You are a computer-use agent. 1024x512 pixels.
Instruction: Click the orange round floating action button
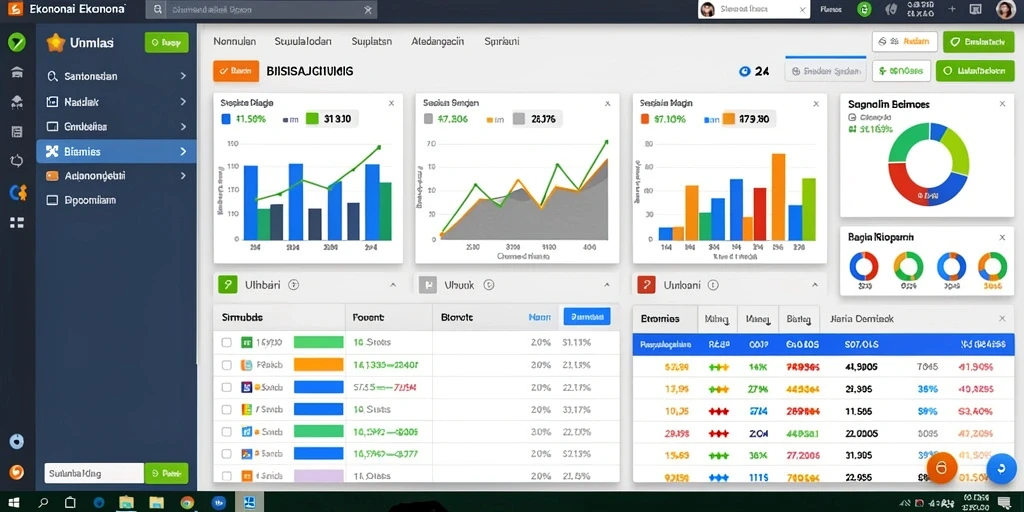[x=942, y=468]
